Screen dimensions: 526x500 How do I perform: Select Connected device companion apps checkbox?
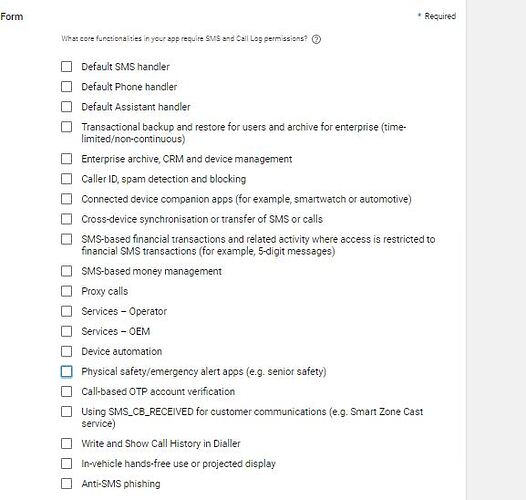66,199
